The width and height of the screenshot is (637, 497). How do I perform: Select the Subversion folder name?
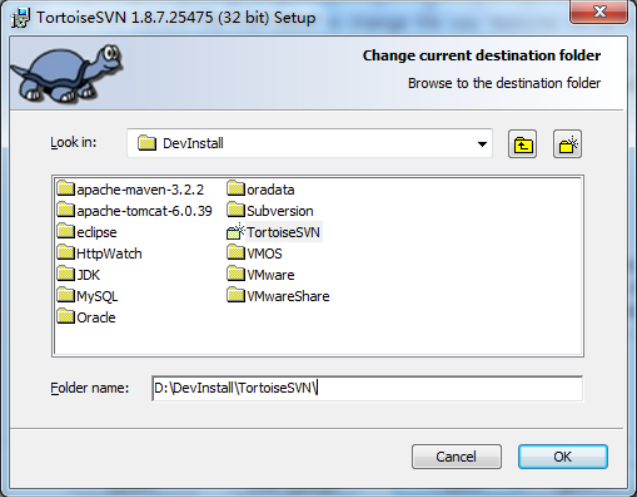click(x=280, y=211)
